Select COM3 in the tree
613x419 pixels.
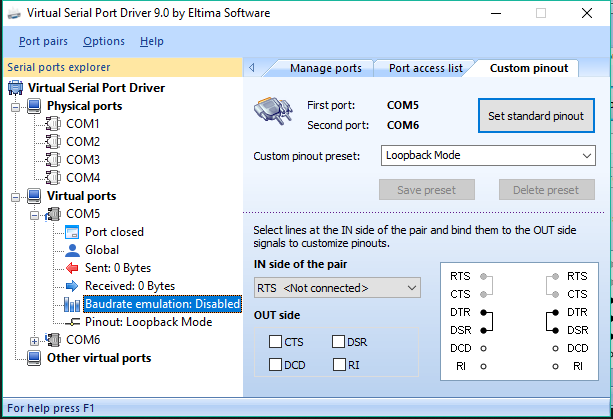tap(83, 159)
